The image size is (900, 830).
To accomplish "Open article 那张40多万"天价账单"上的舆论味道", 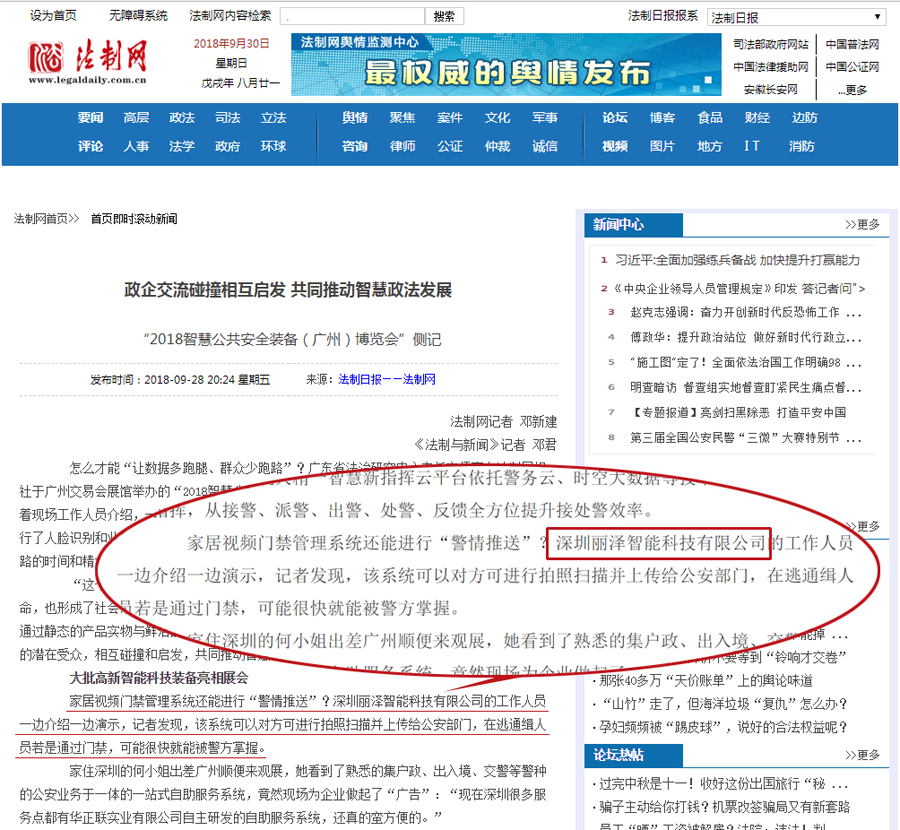I will (706, 681).
